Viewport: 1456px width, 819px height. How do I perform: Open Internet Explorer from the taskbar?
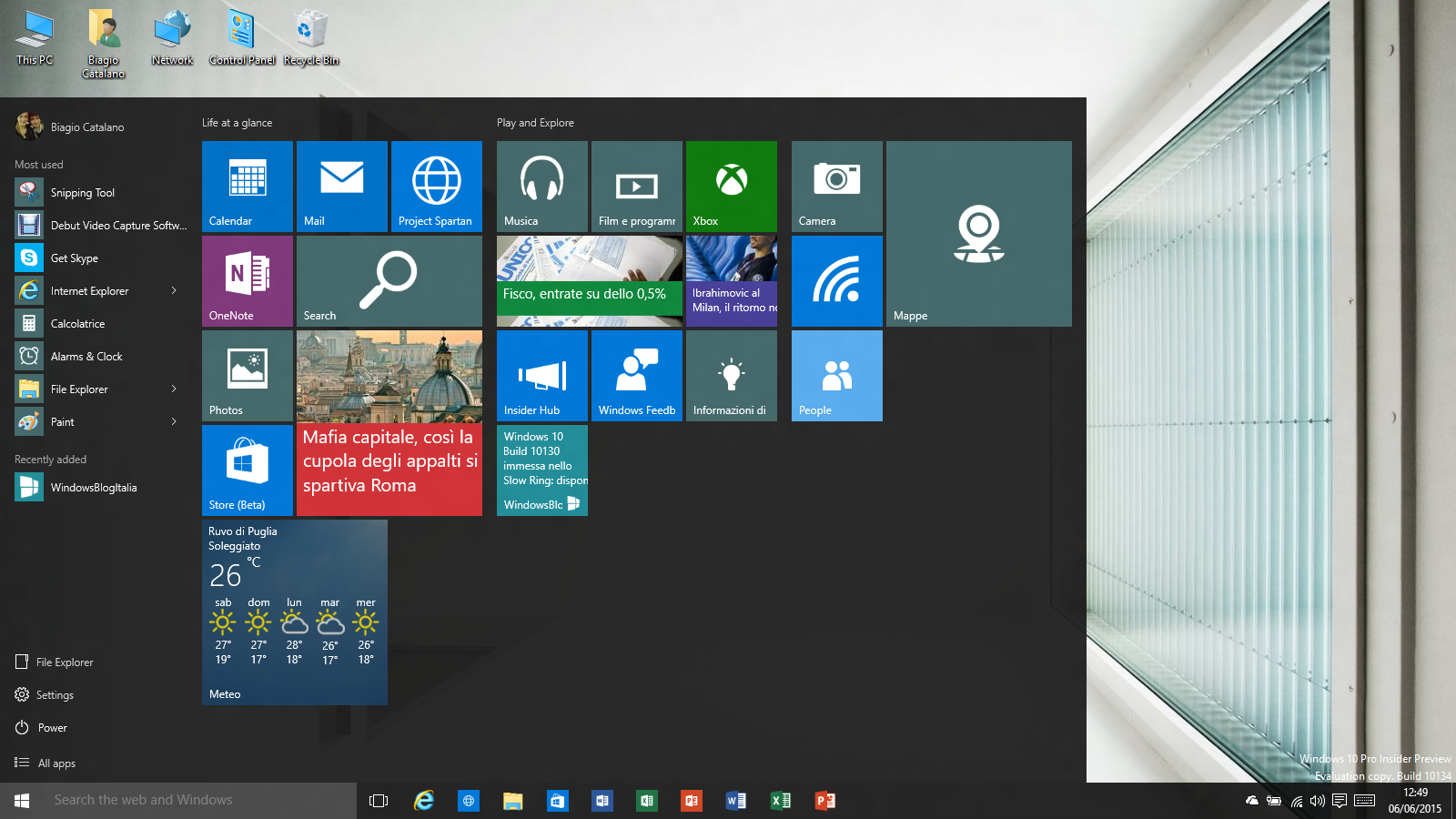(x=424, y=801)
